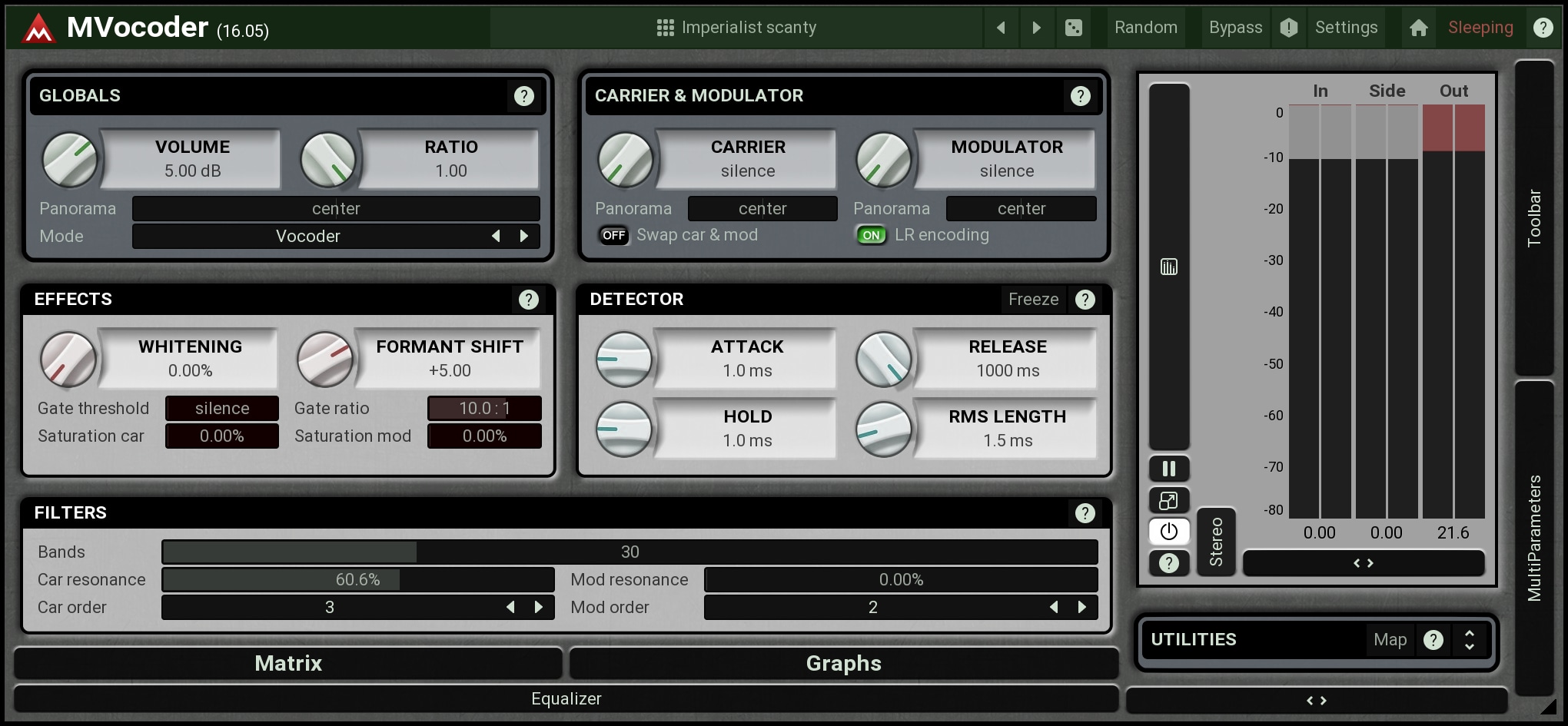The width and height of the screenshot is (1568, 726).
Task: Toggle the Swap car & mod switch
Action: 613,235
